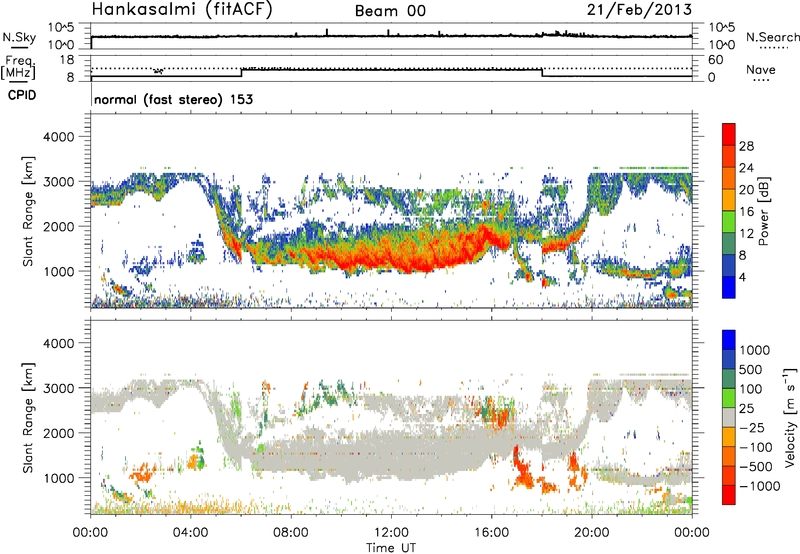Click the '28' label on Power colour bar
Viewport: 800px width, 554px height.
(746, 146)
